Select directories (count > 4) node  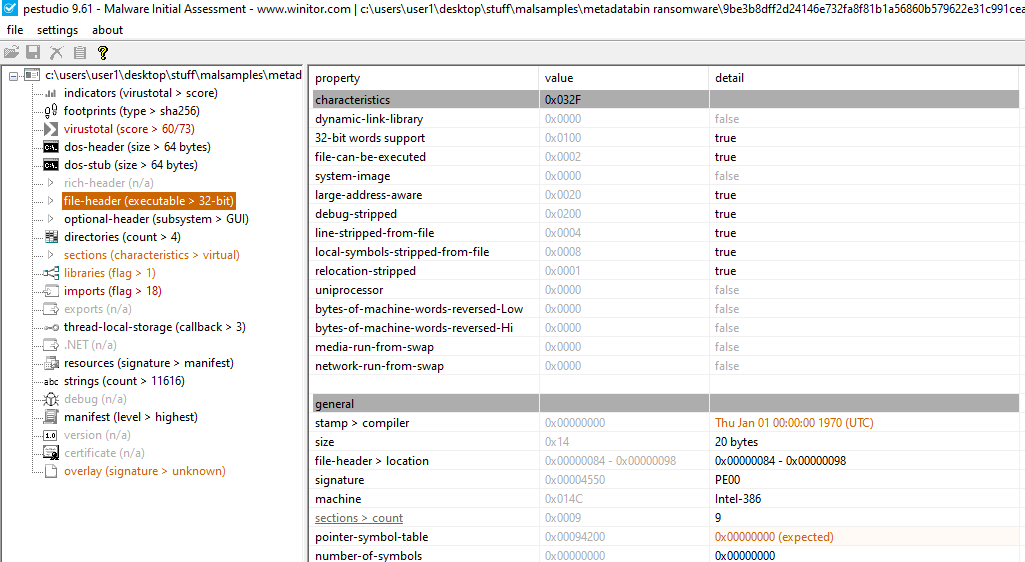point(122,237)
